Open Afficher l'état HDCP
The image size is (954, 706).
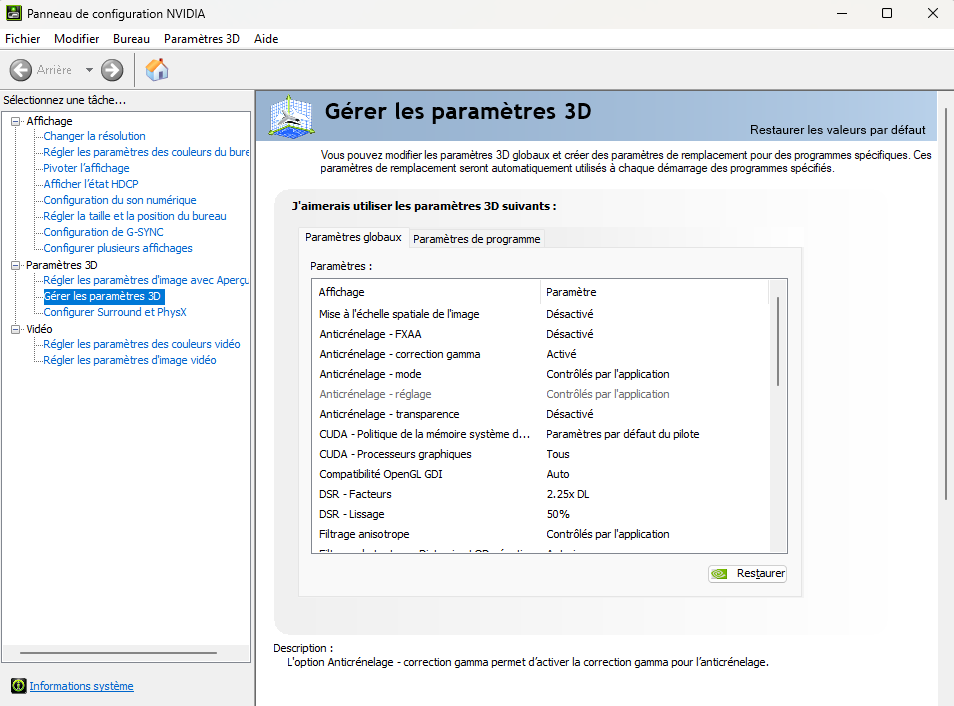point(91,184)
